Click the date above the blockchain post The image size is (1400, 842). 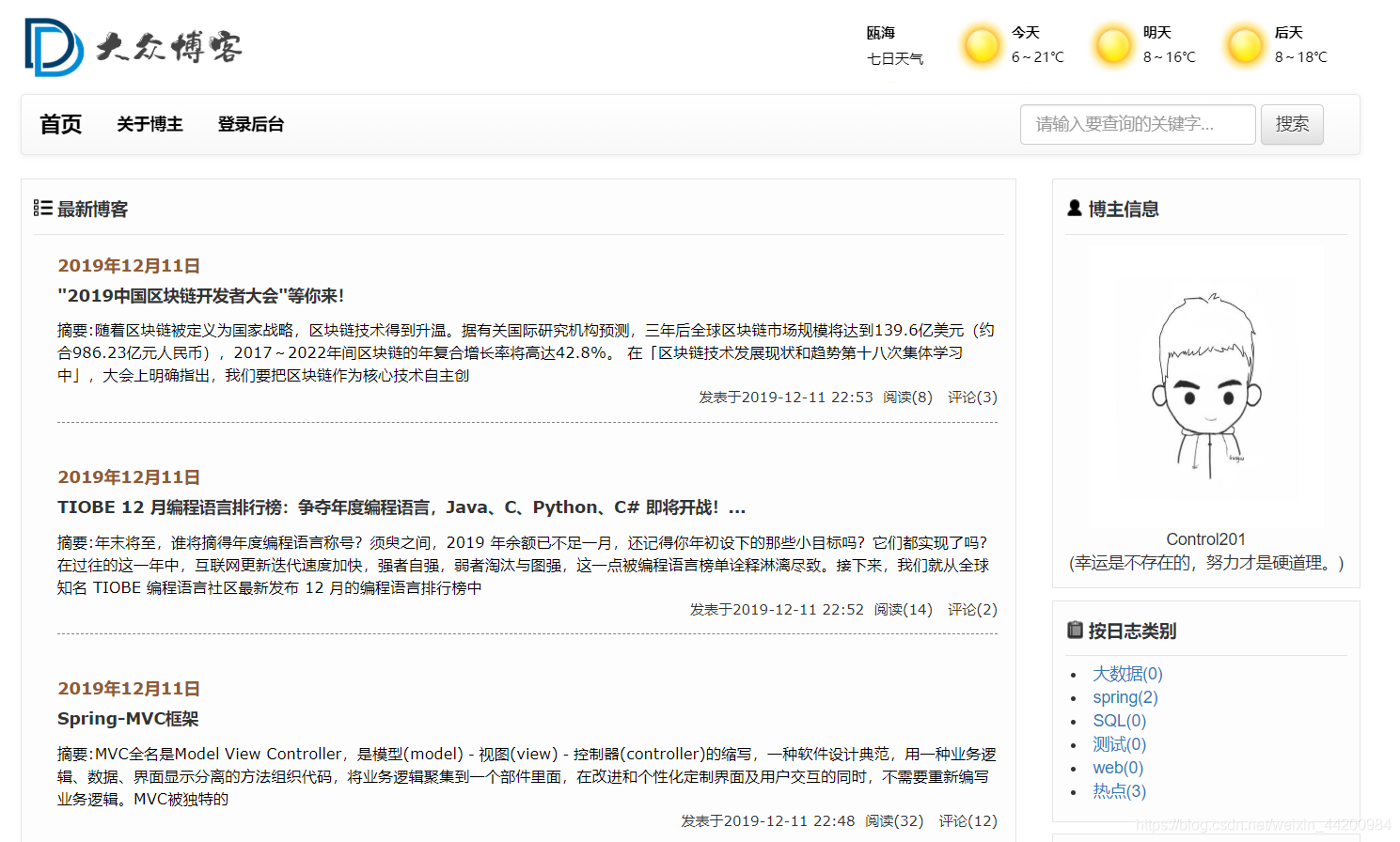(x=129, y=266)
